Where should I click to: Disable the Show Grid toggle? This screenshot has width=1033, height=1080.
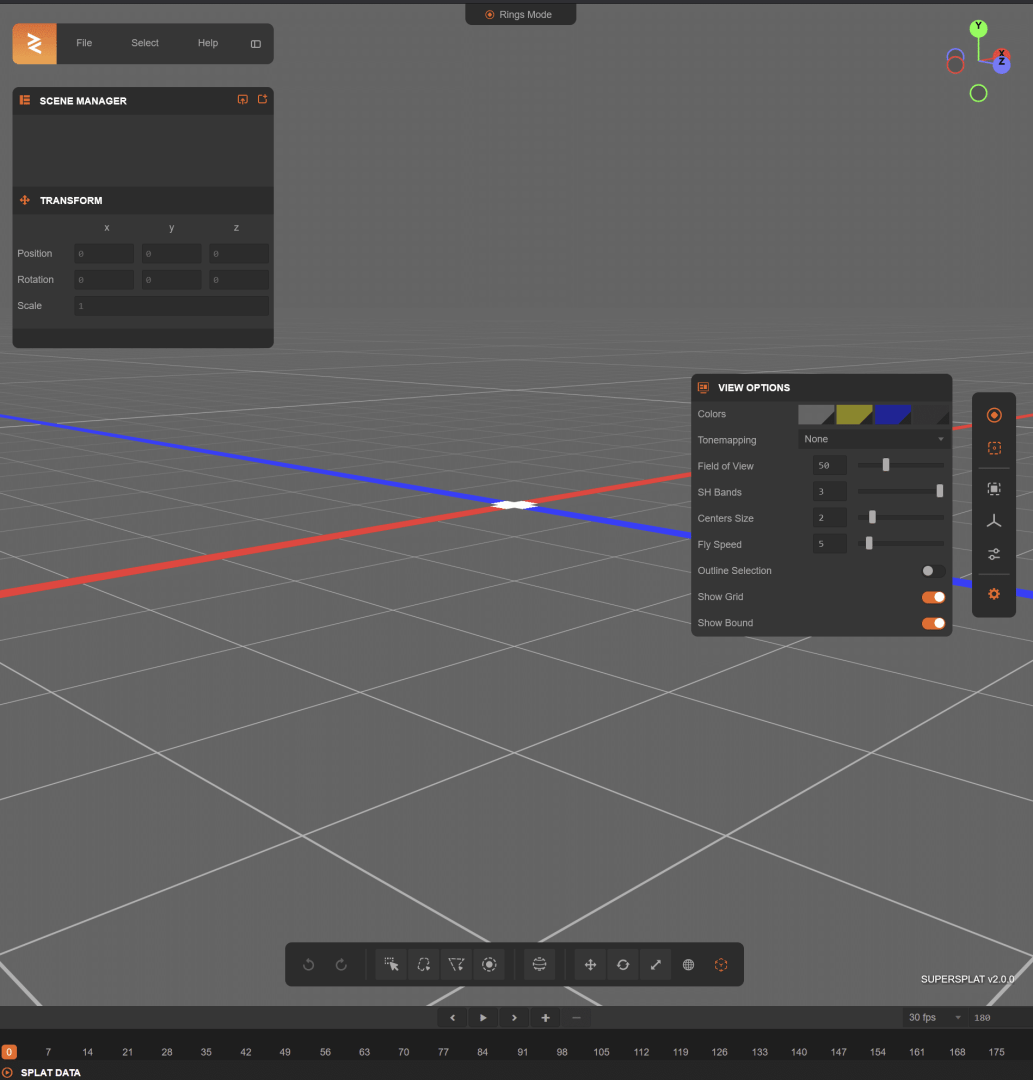[x=932, y=596]
